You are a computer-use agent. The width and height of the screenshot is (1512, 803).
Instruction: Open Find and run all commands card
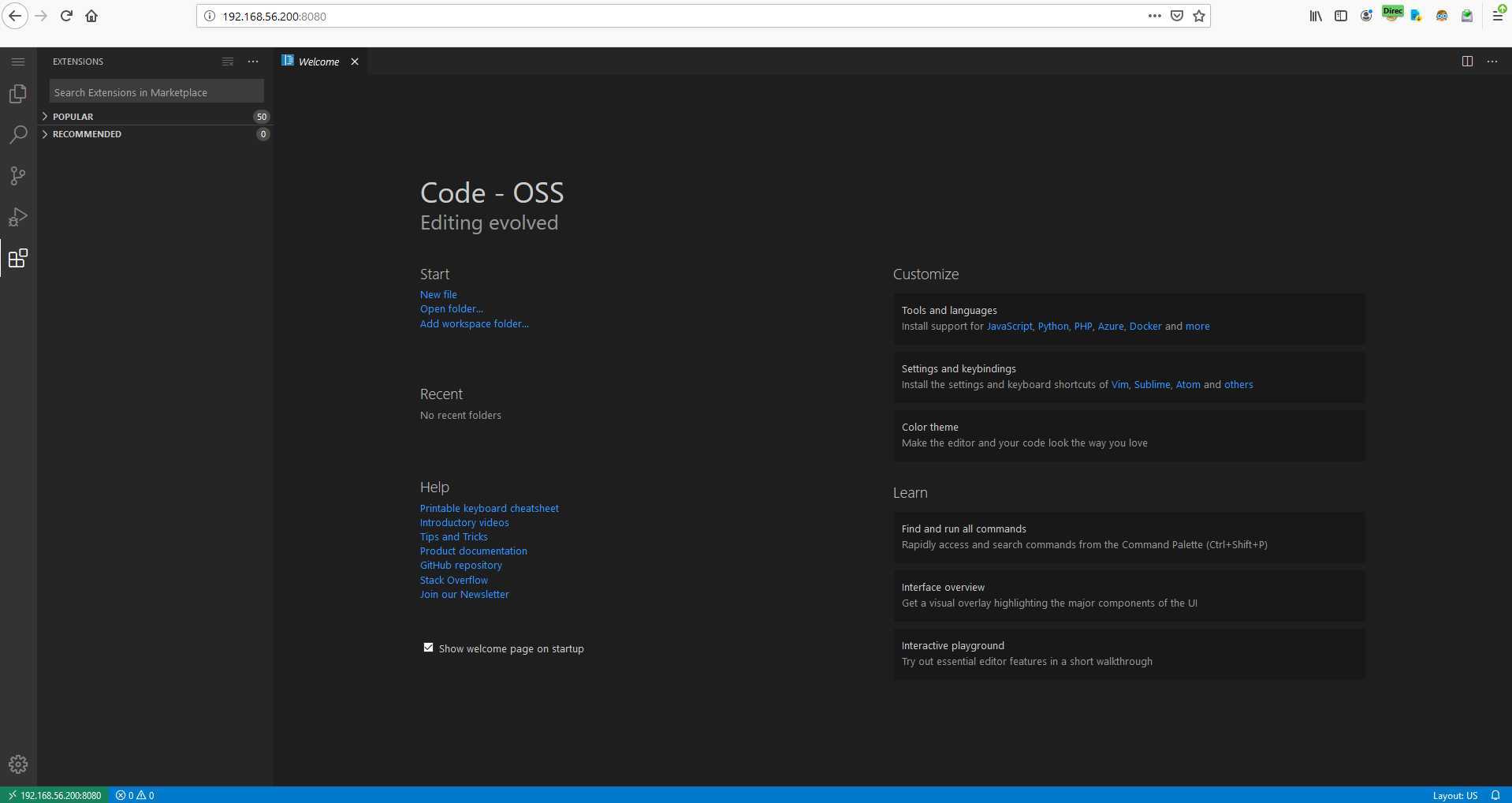[1129, 537]
